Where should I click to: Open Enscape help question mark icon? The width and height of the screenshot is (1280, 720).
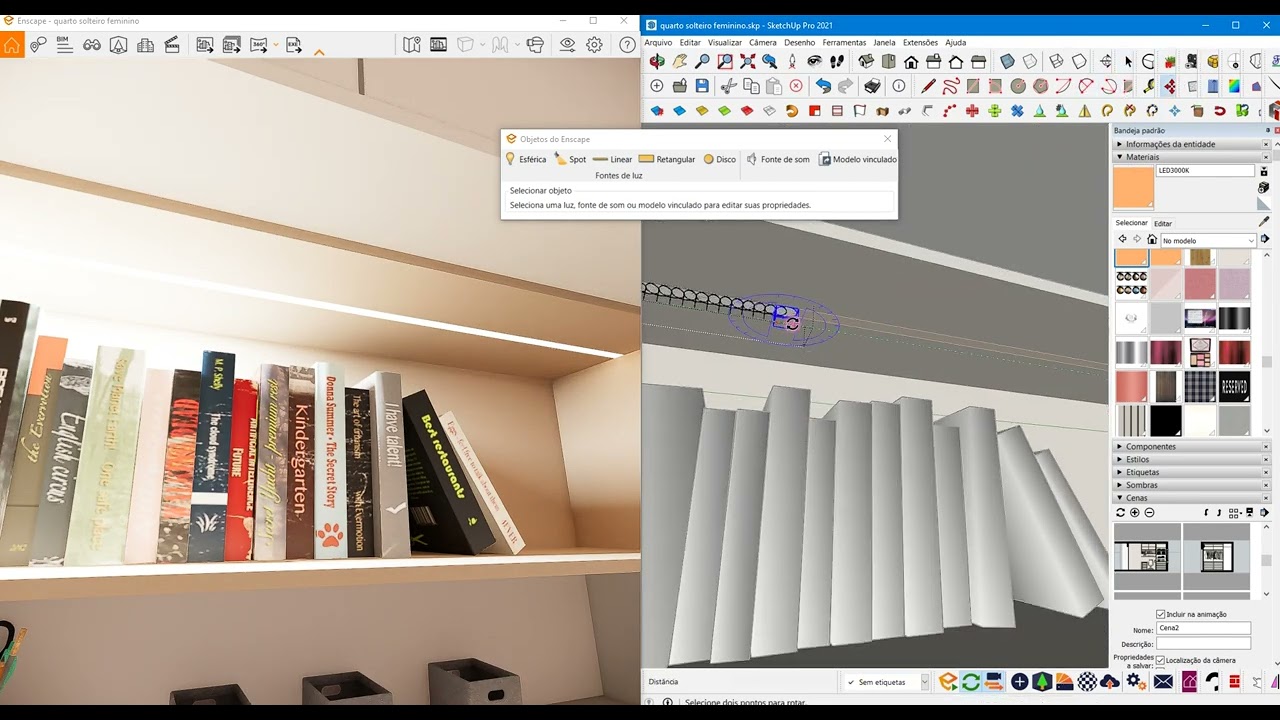[x=627, y=44]
